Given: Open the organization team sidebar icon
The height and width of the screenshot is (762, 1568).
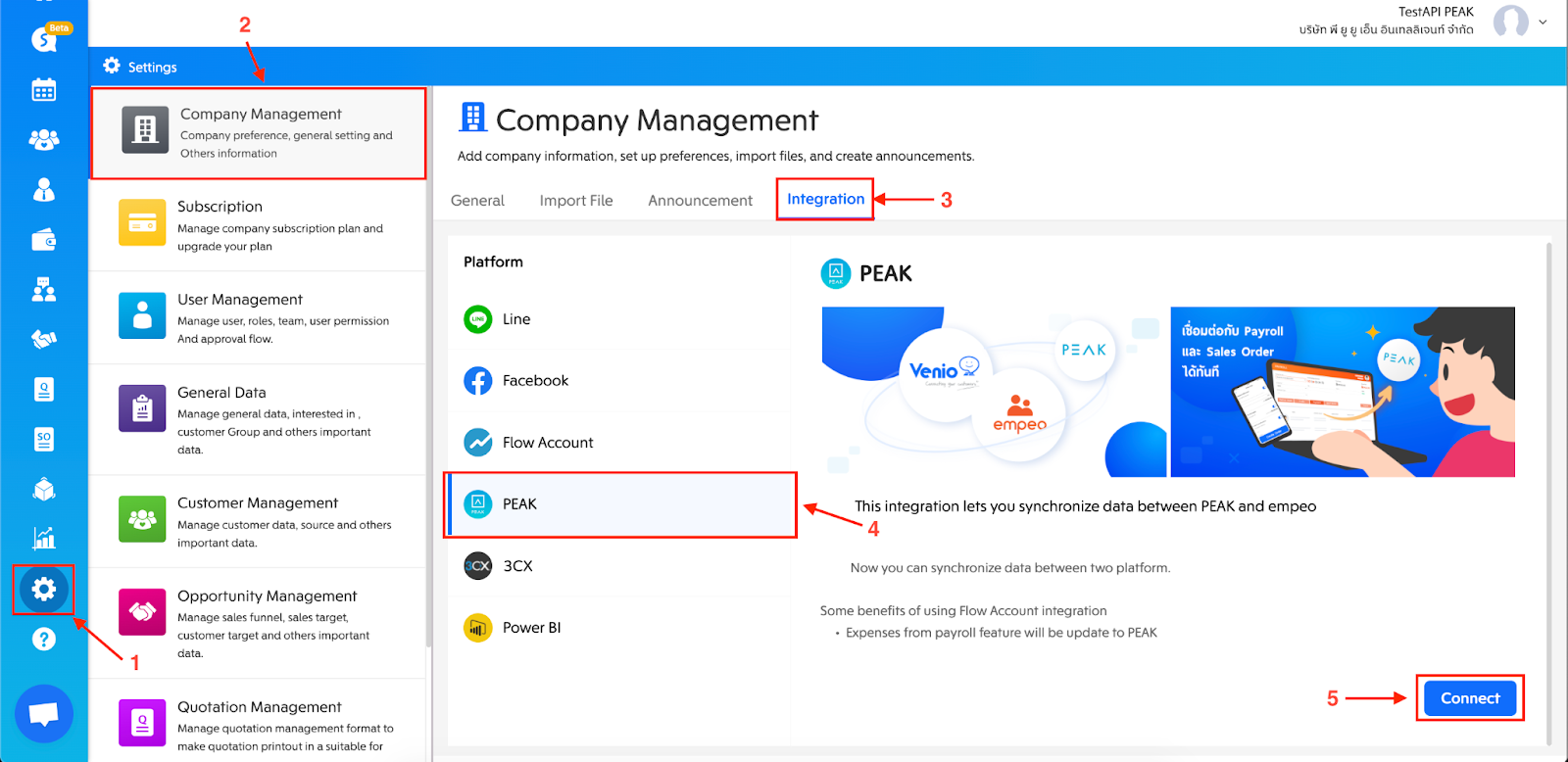Looking at the screenshot, I should click(x=44, y=289).
